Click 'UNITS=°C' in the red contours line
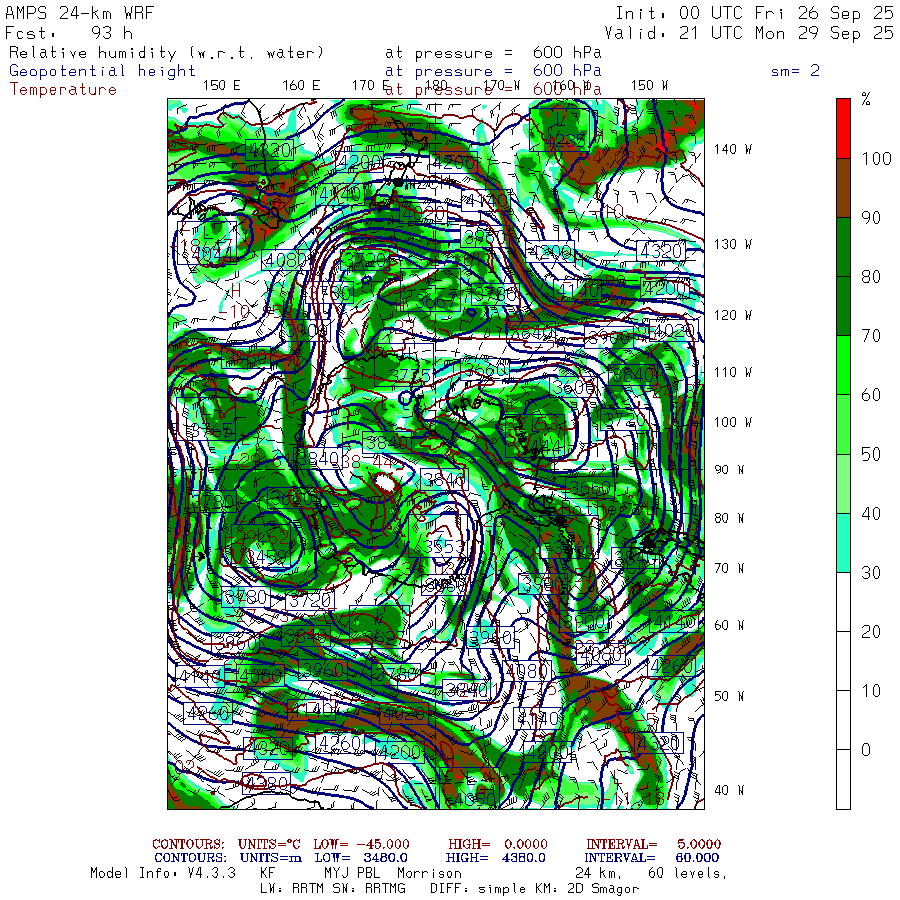Viewport: 900px width, 900px height. [x=269, y=844]
